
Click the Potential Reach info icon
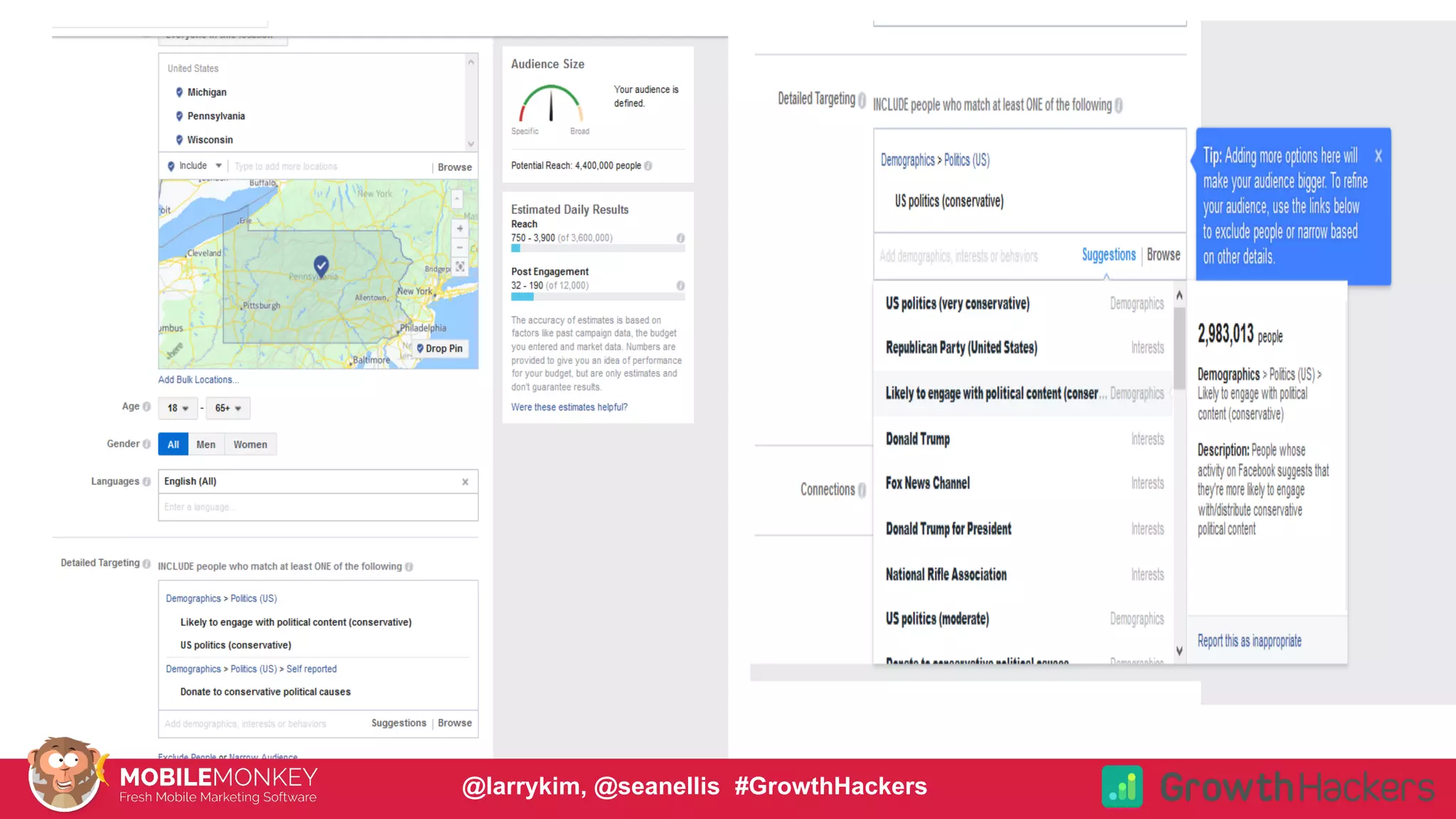[x=648, y=166]
